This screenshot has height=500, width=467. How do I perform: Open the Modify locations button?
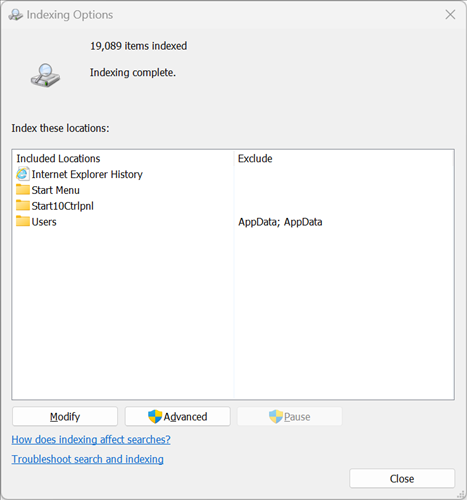(x=65, y=416)
